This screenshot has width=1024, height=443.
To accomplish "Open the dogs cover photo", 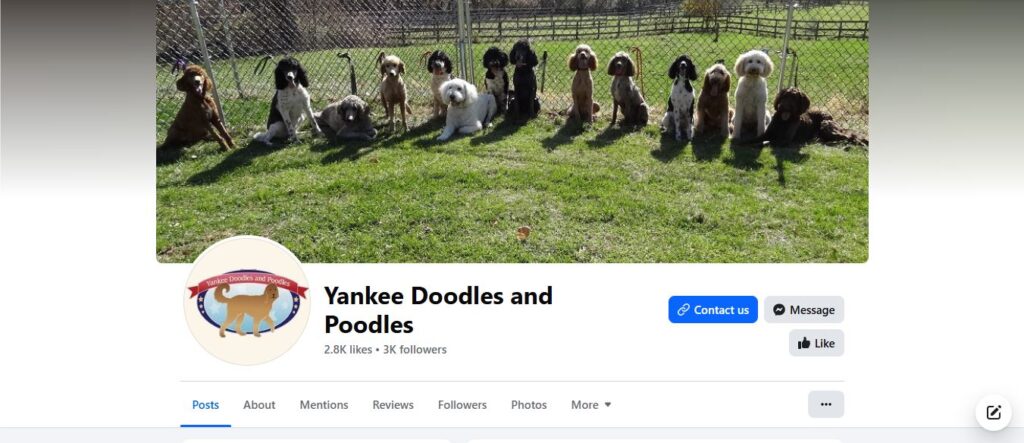I will coord(512,131).
